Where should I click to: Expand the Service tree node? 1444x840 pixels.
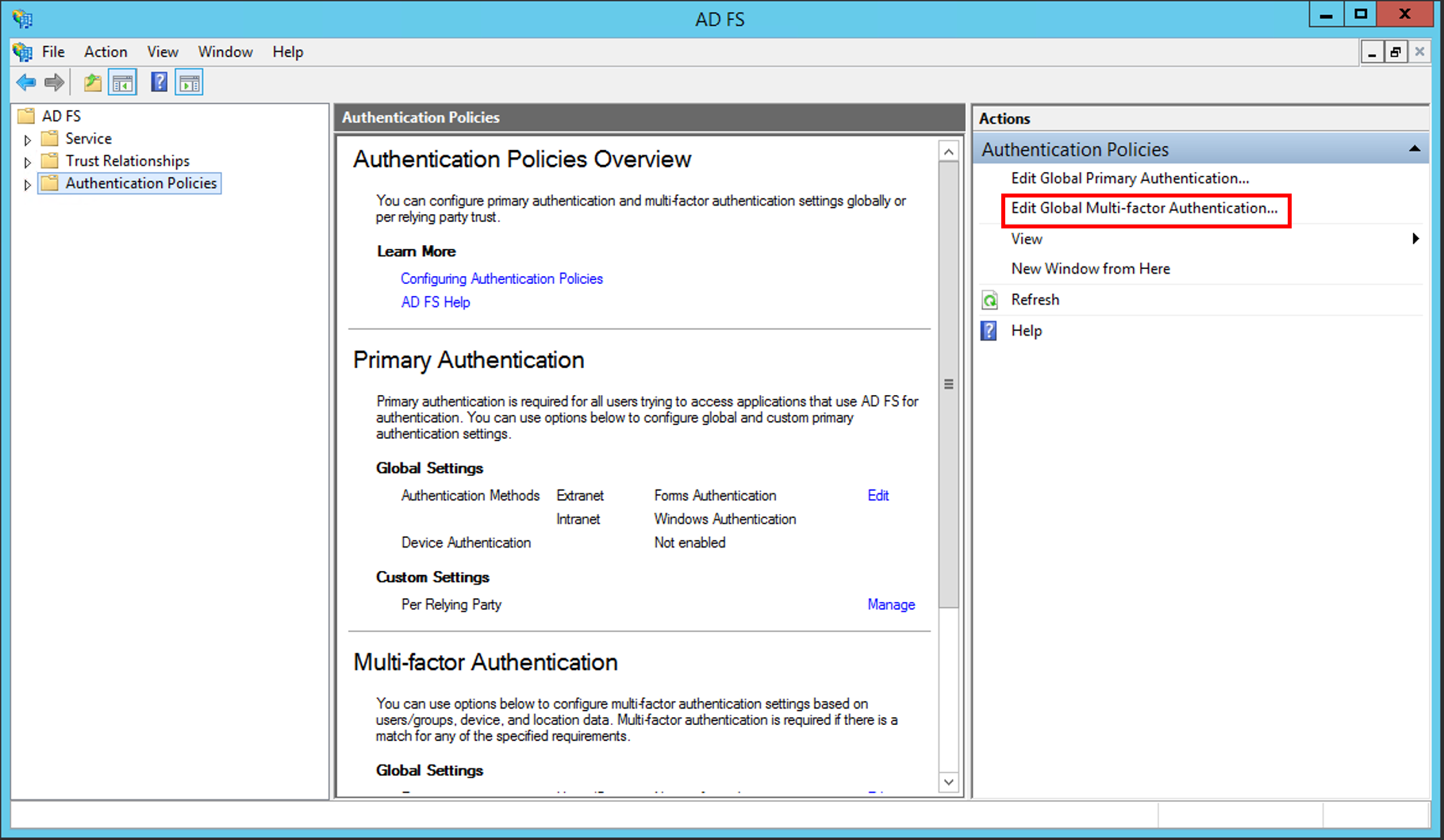coord(27,140)
